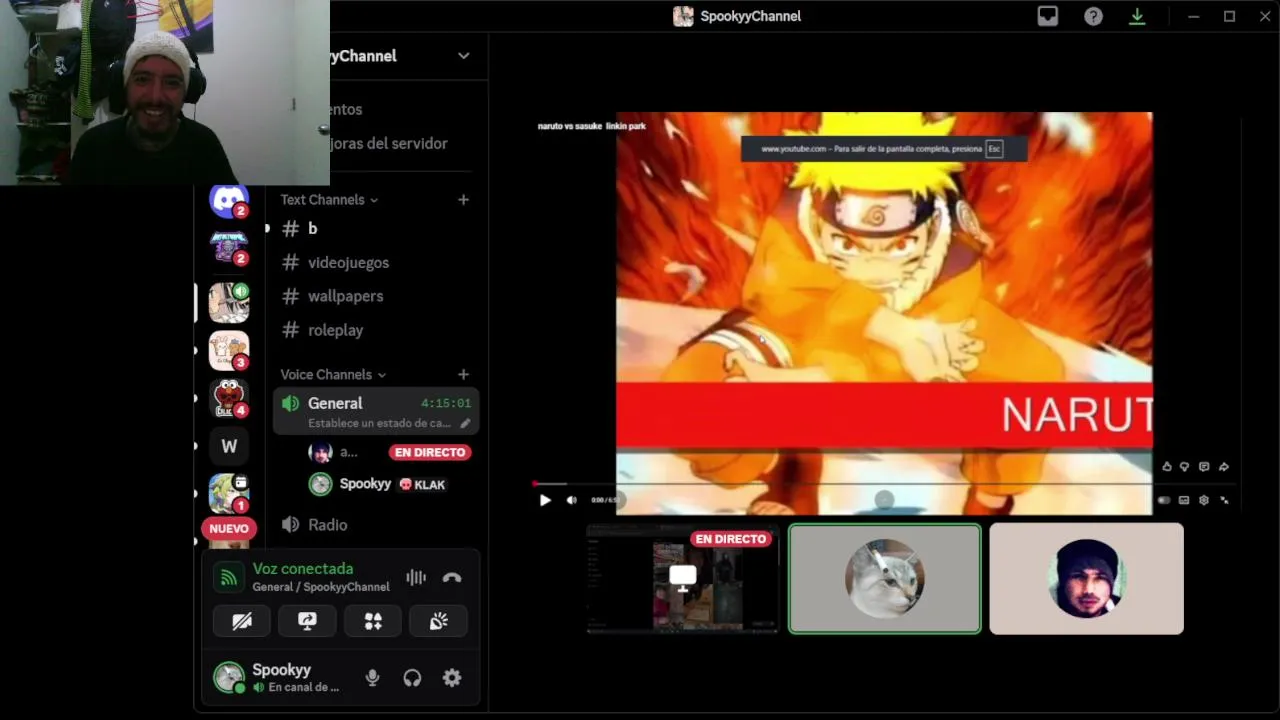Click the NUEVO unread indicator pill
1280x720 pixels.
[x=229, y=528]
